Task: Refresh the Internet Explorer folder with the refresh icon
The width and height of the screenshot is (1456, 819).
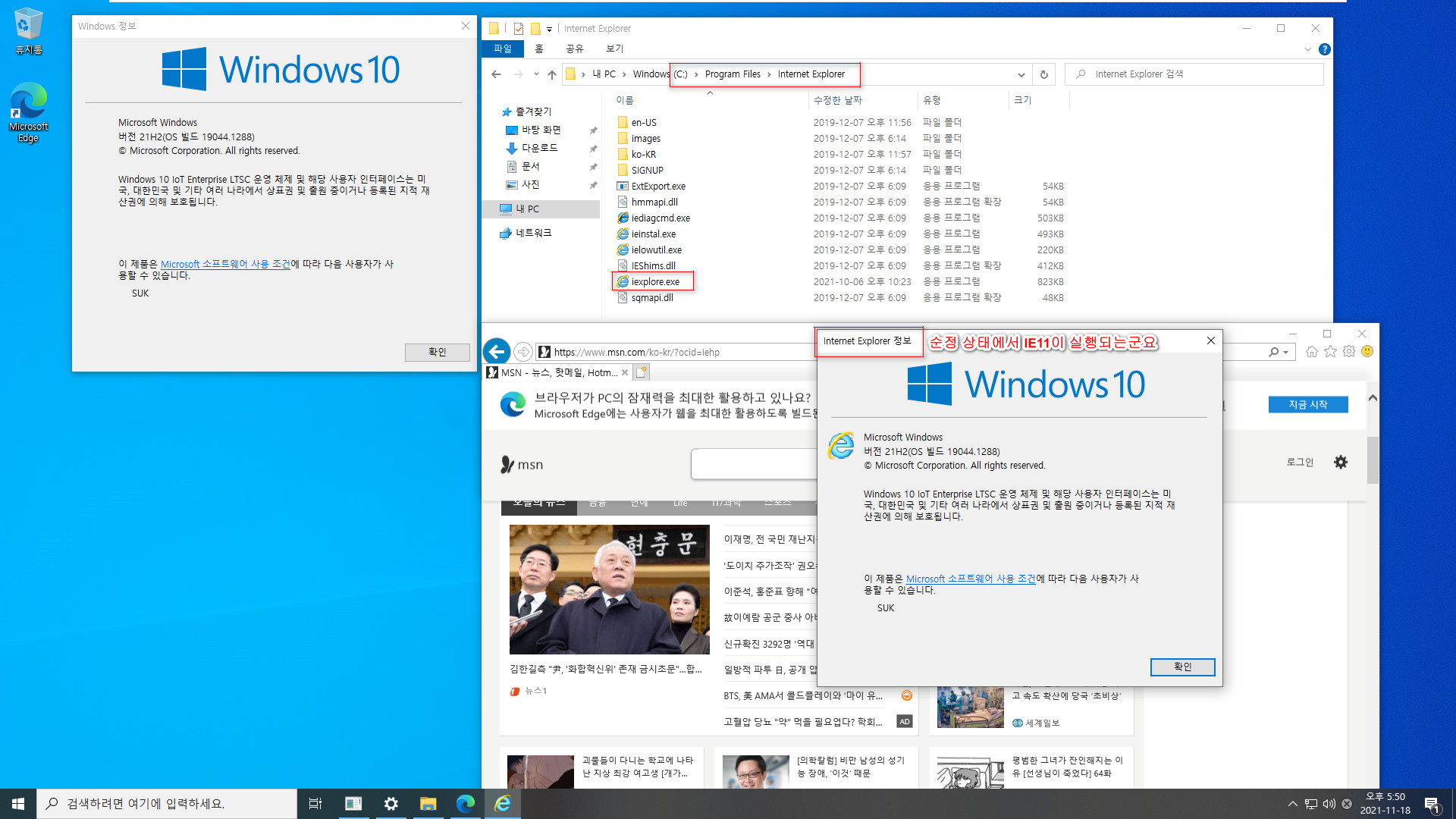Action: pyautogui.click(x=1043, y=74)
